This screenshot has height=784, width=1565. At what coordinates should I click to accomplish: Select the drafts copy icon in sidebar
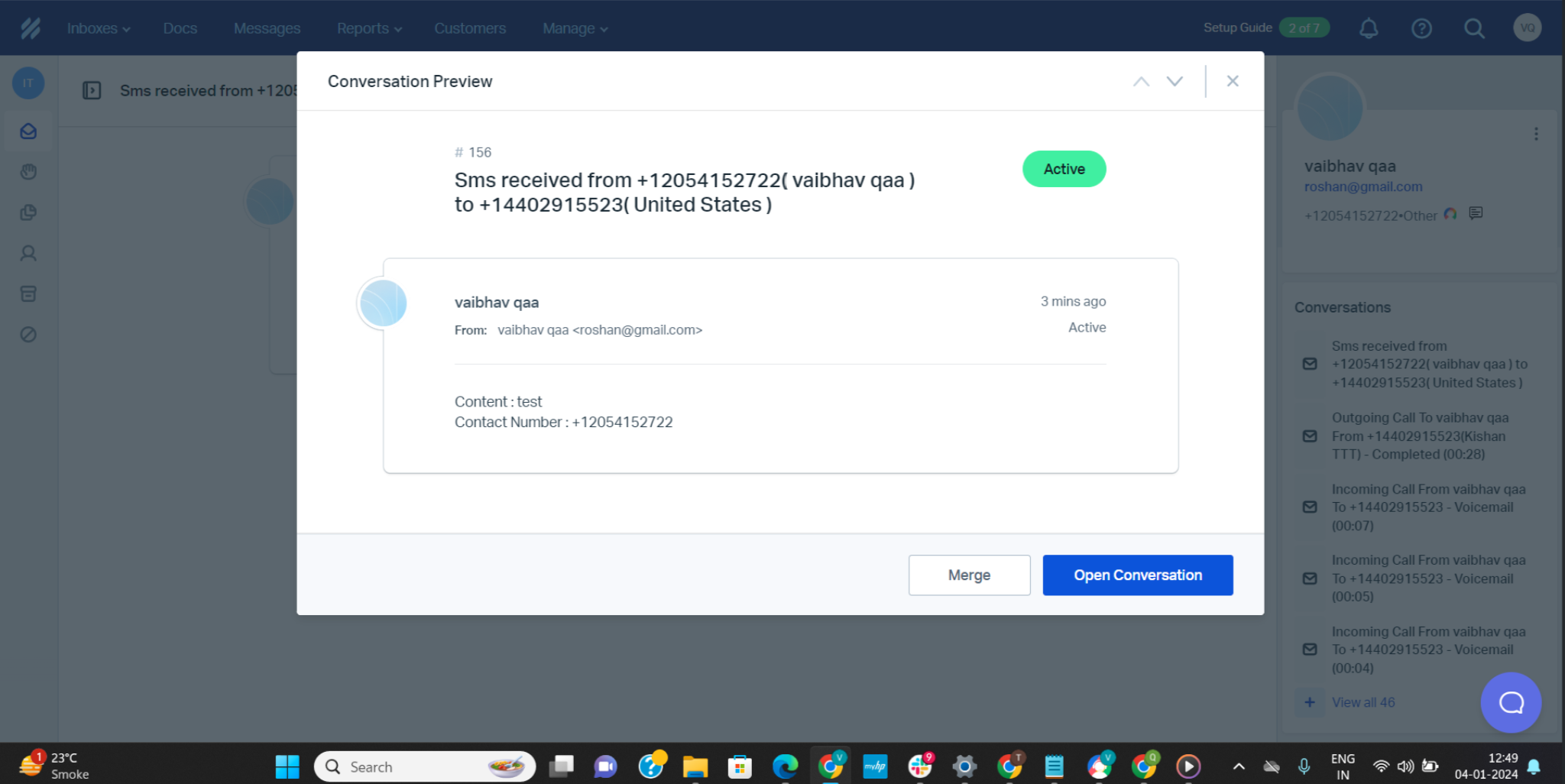pyautogui.click(x=28, y=212)
